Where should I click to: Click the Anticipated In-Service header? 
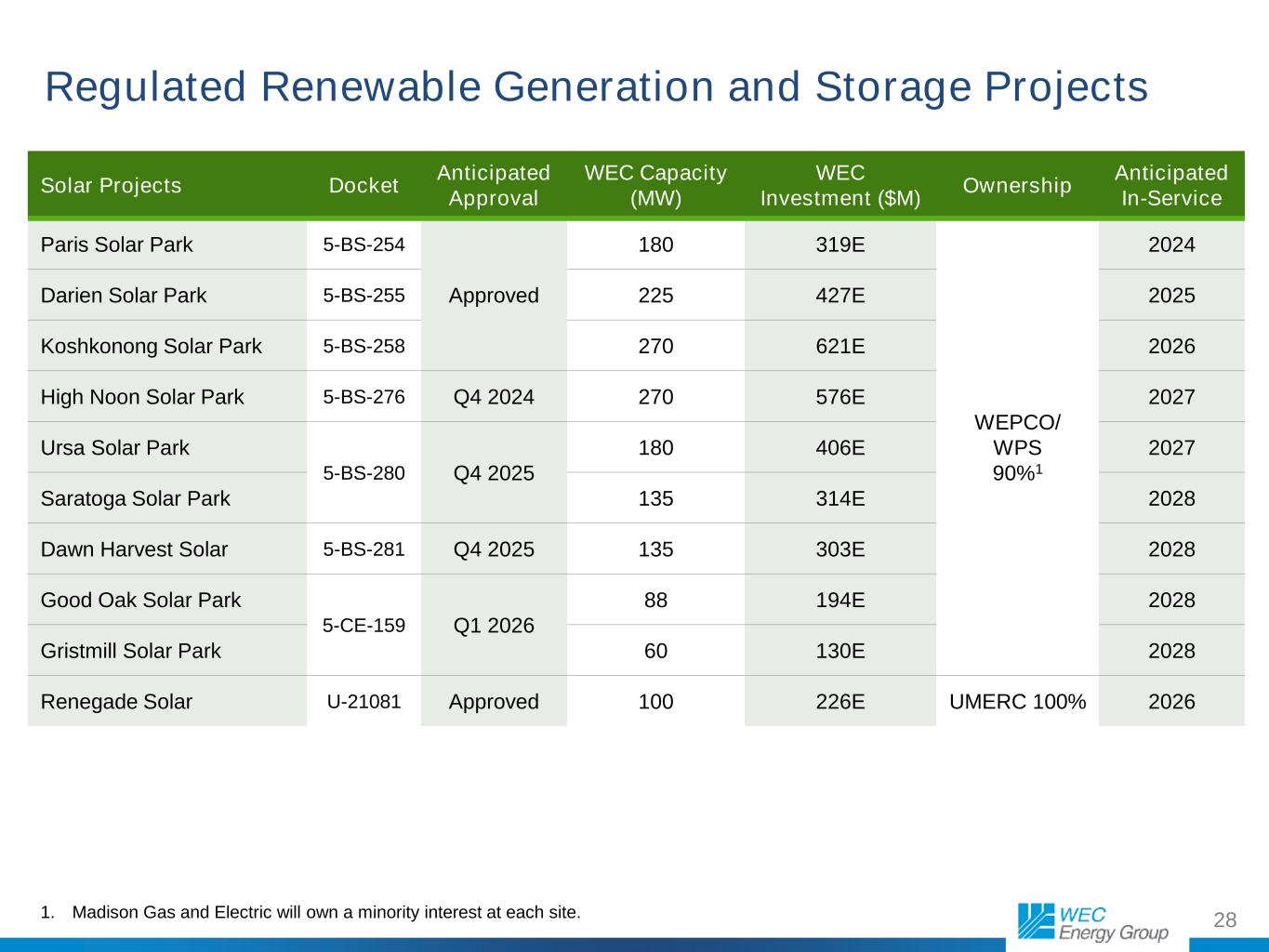coord(1171,186)
